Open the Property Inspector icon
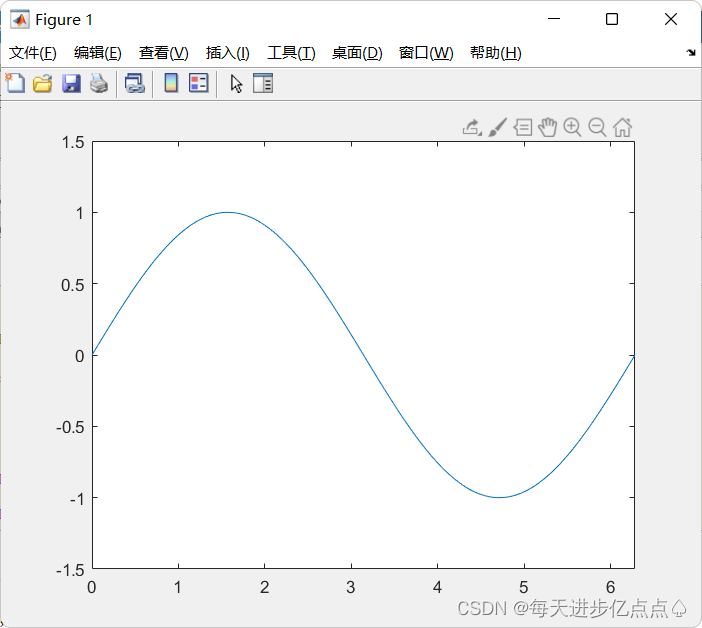This screenshot has height=628, width=702. click(263, 83)
